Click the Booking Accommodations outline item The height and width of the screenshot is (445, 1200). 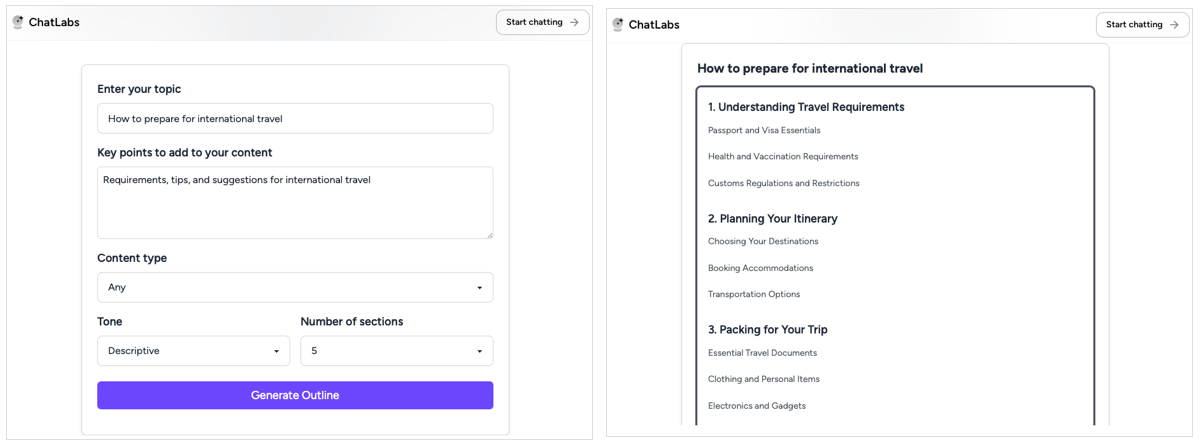[760, 268]
